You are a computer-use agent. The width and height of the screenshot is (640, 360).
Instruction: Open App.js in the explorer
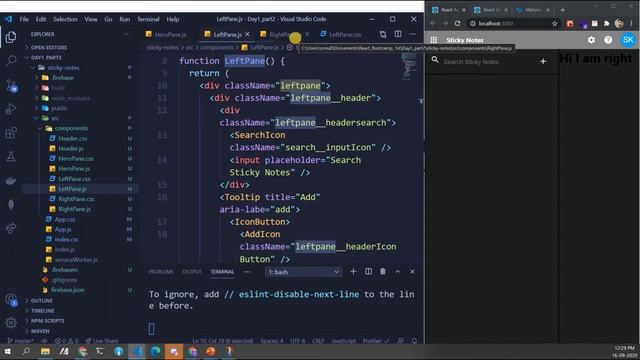(x=63, y=229)
